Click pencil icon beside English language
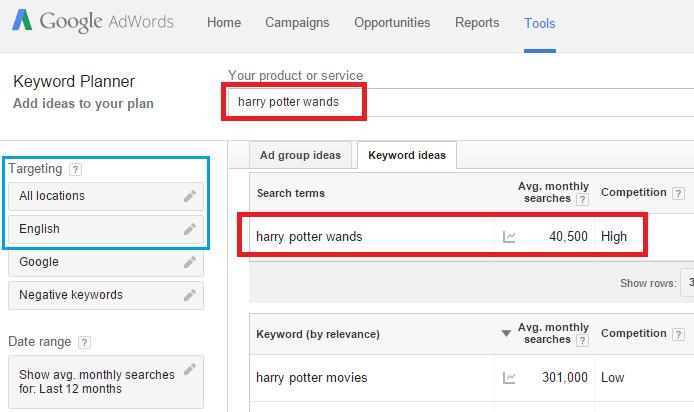The image size is (694, 412). 189,229
